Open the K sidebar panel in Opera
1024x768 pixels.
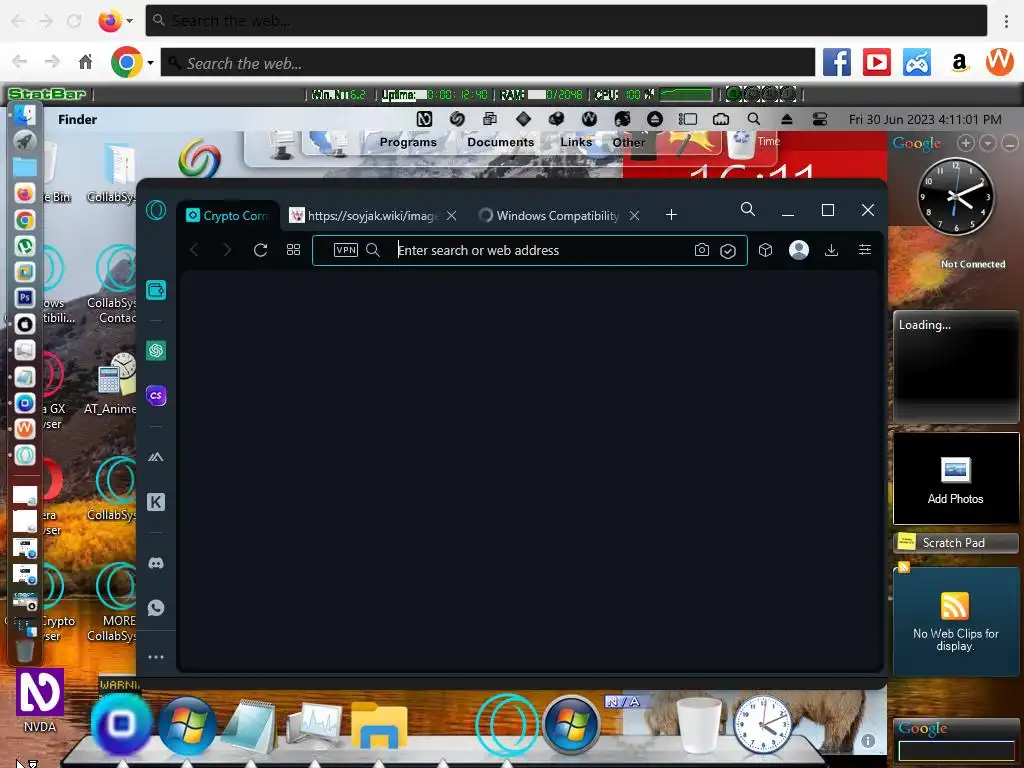(x=155, y=502)
